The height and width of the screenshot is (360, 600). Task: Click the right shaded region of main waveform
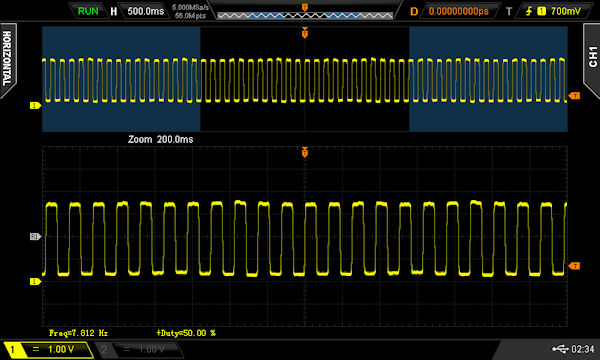(488, 79)
